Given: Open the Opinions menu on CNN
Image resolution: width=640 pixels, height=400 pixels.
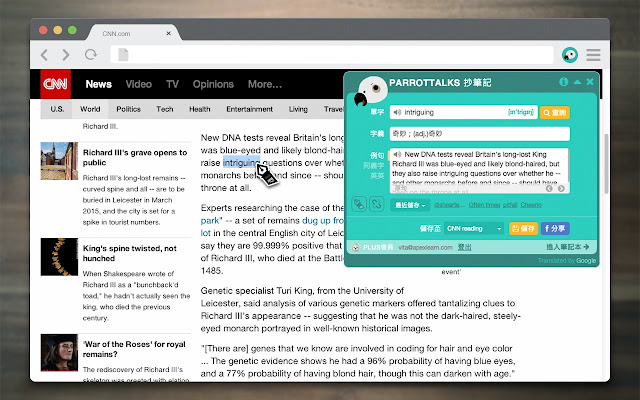Looking at the screenshot, I should coord(213,84).
